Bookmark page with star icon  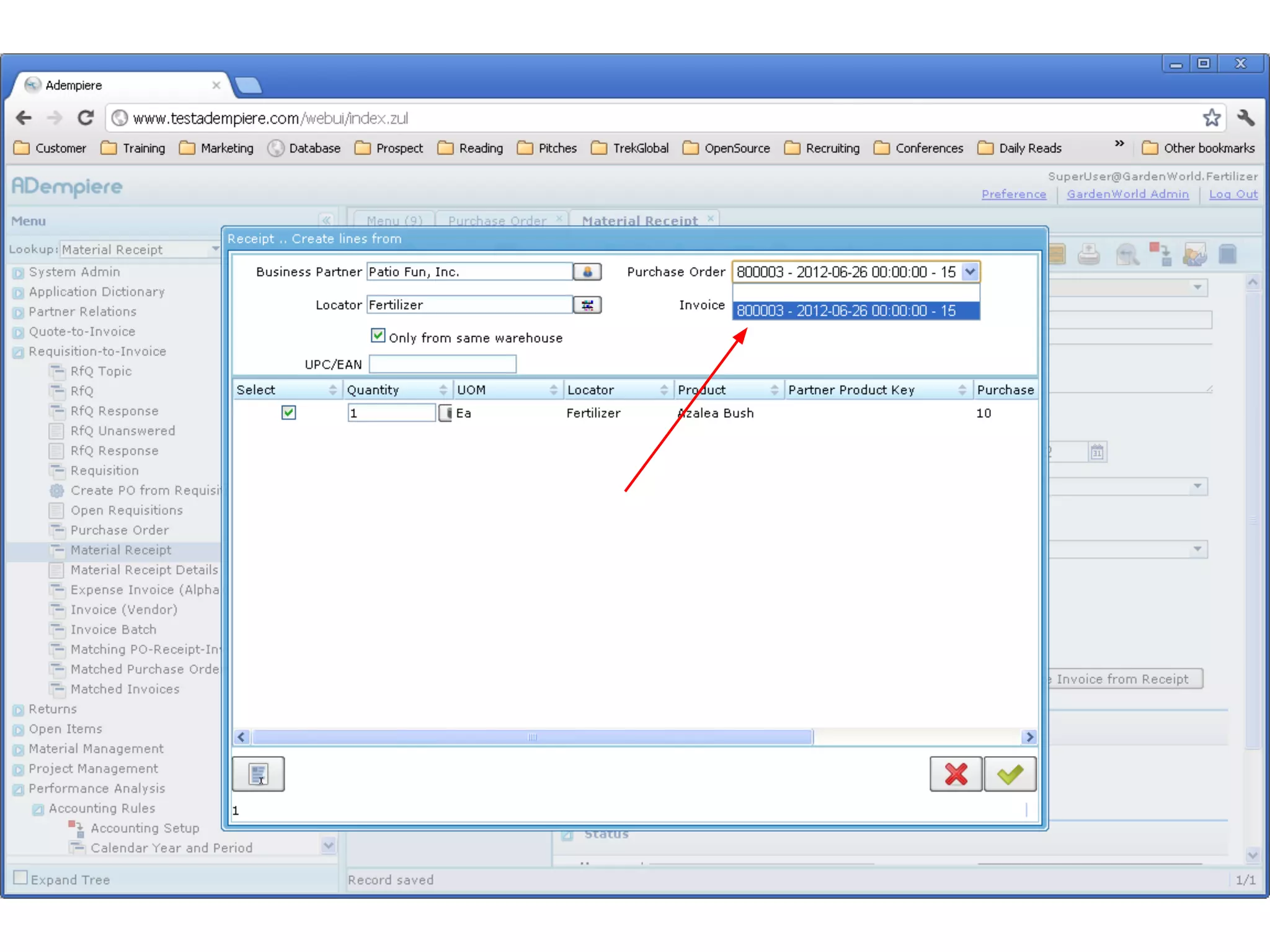coord(1211,118)
